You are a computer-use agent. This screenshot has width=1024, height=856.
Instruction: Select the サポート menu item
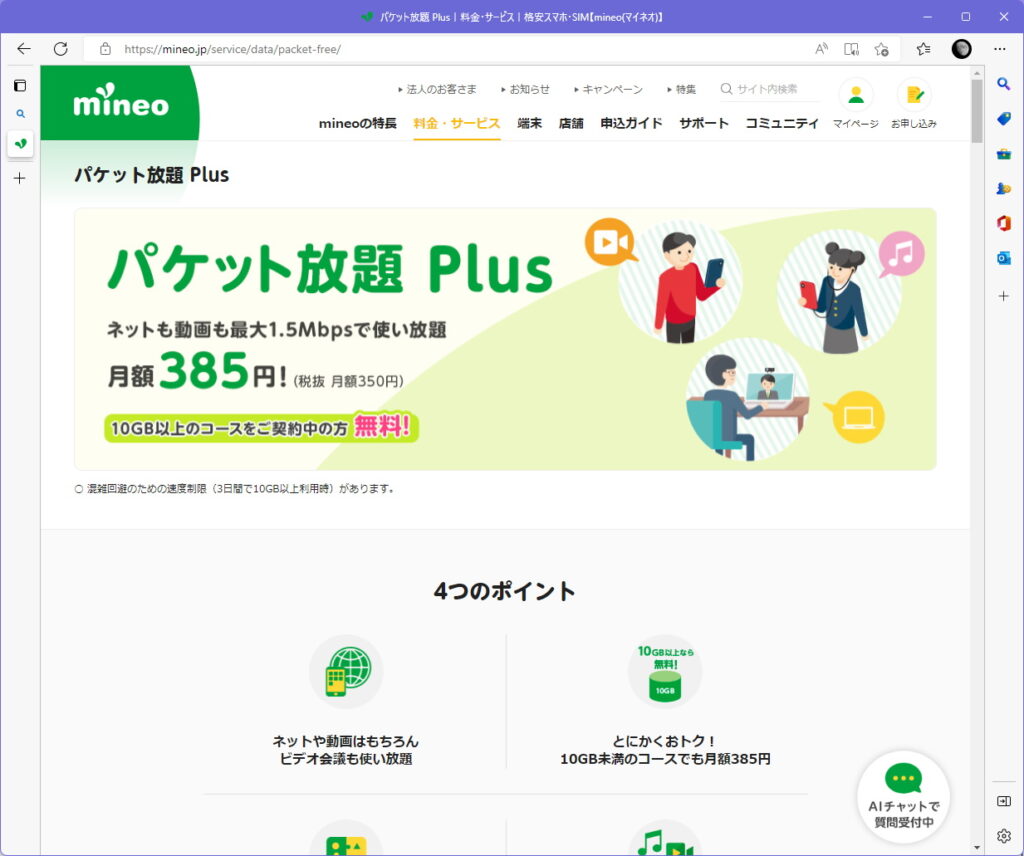[x=703, y=123]
